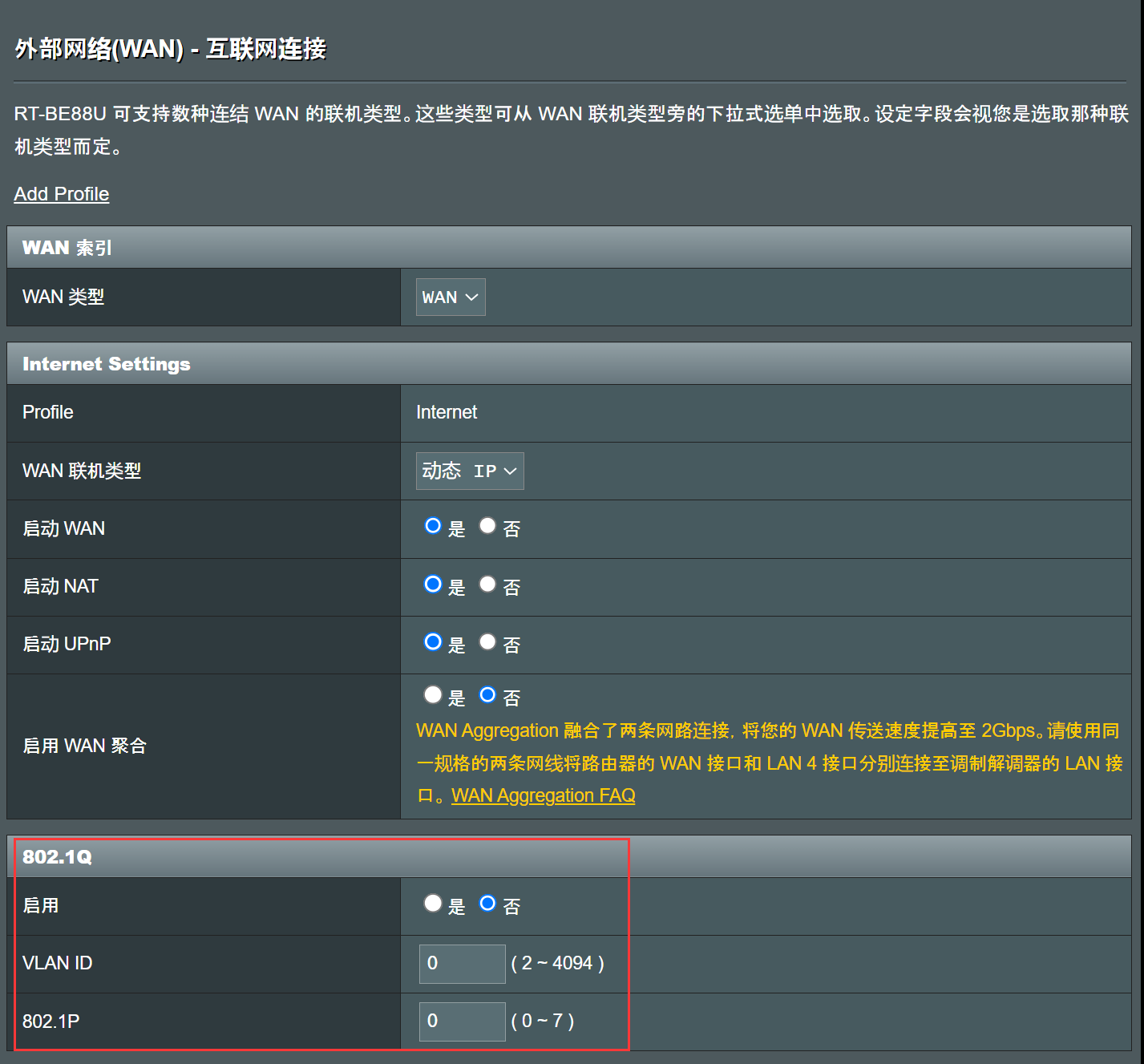The height and width of the screenshot is (1064, 1144).
Task: Expand the WAN 联机类型 动态 IP dropdown
Action: click(469, 471)
